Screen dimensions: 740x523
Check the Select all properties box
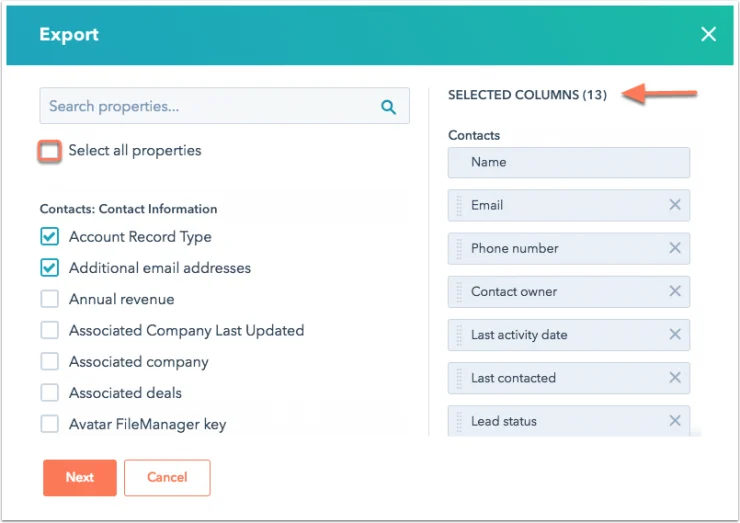50,151
